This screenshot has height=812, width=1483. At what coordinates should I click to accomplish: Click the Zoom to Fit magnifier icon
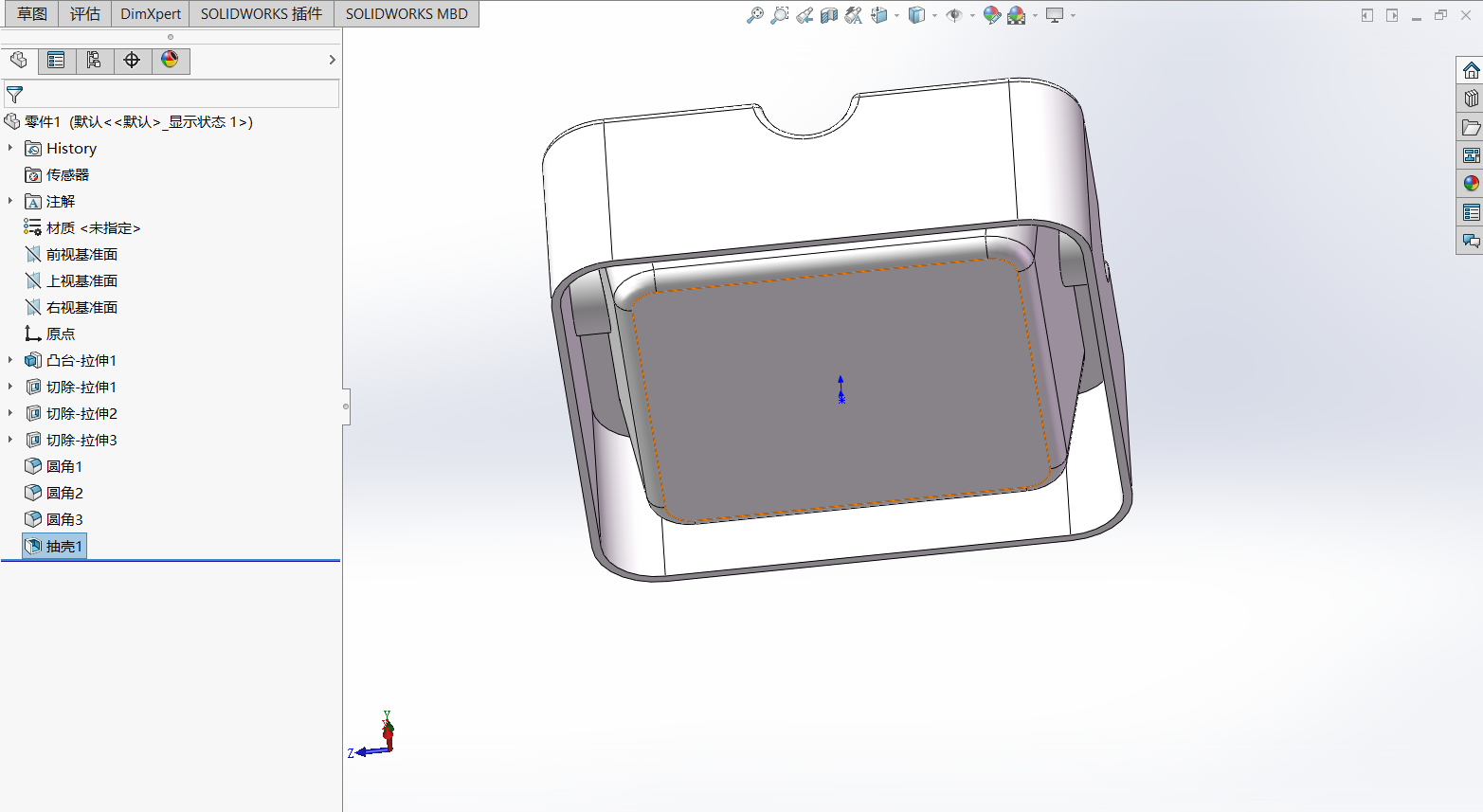point(754,15)
